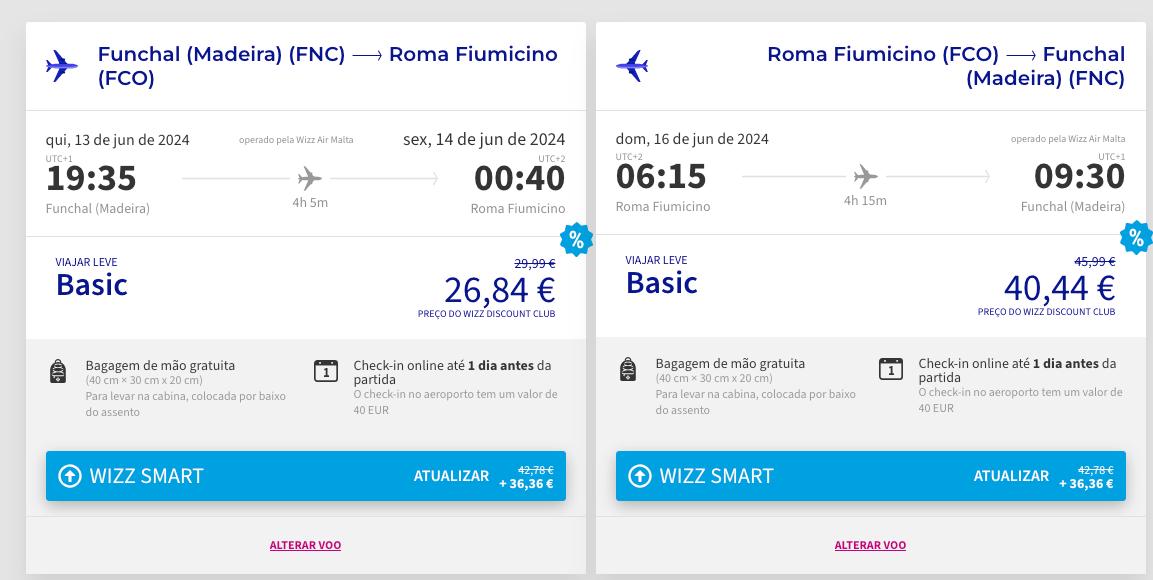Click the grey plane icon above the 4h 5m duration
The height and width of the screenshot is (580, 1153).
coord(310,178)
